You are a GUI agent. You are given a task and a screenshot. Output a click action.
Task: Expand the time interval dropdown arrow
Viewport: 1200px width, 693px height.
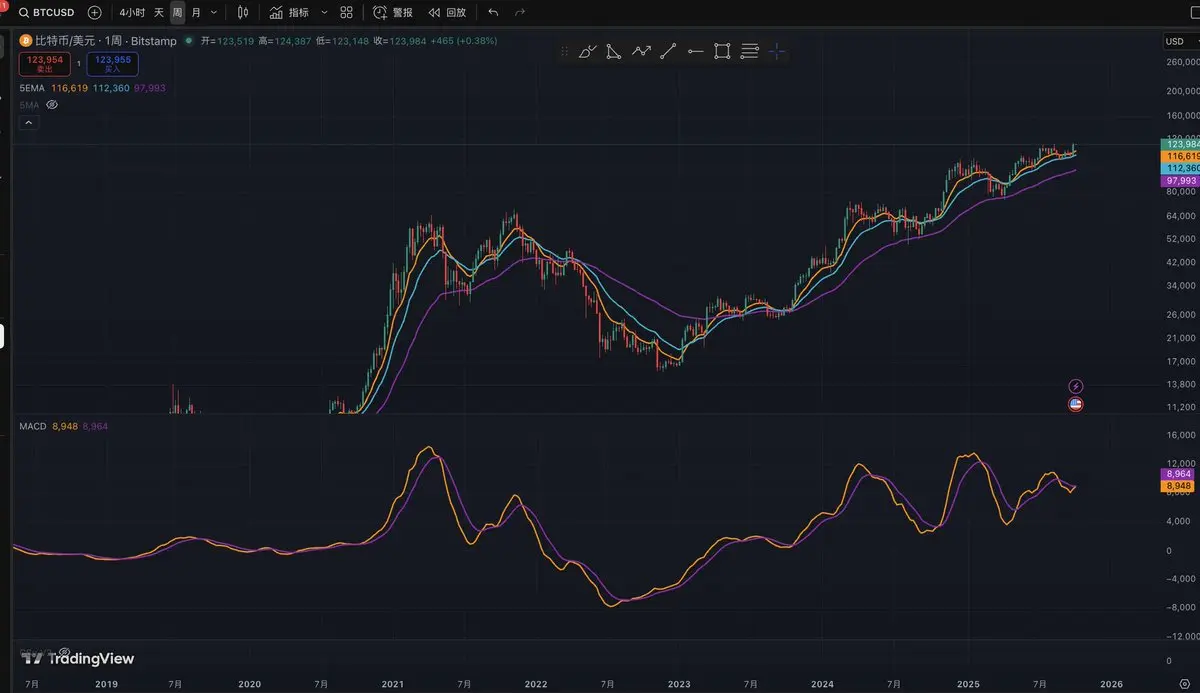214,13
